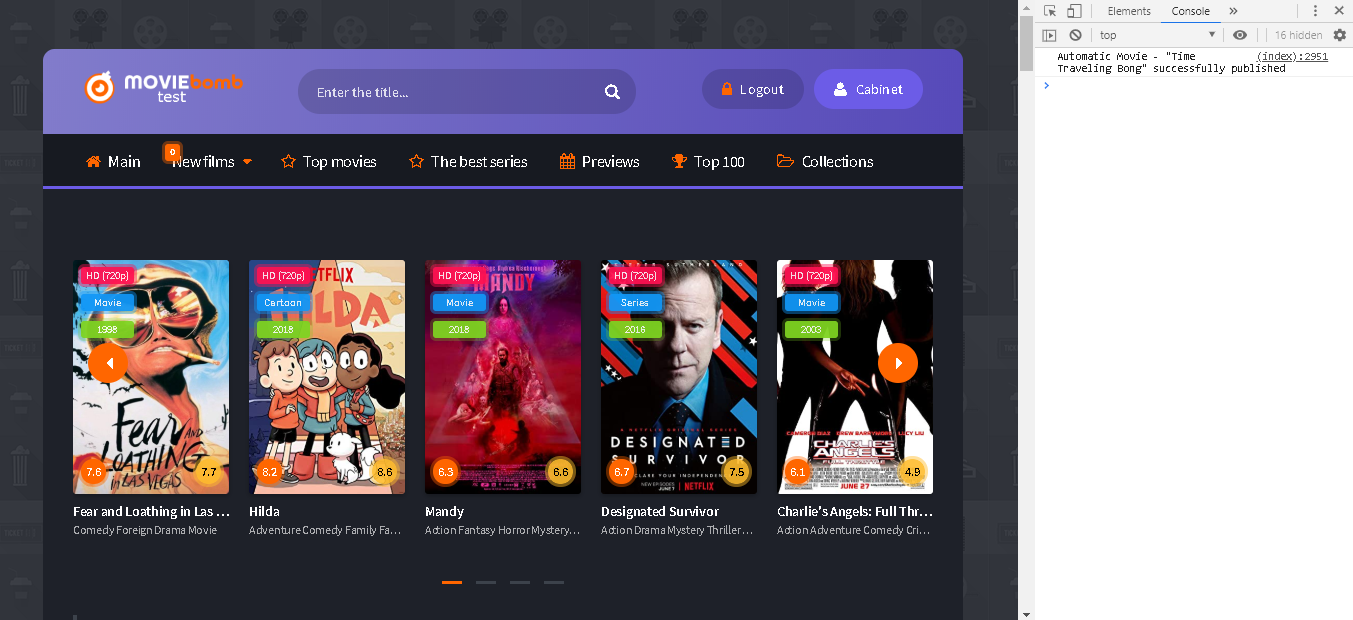Switch to the DevTools Elements tab

point(1129,11)
